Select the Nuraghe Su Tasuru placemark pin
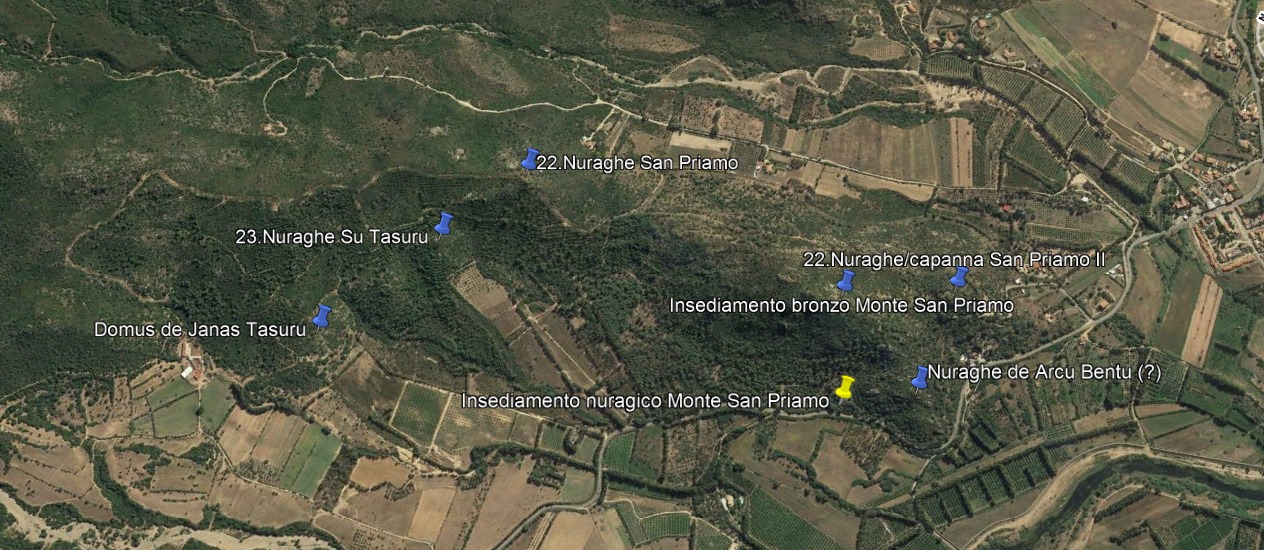 click(443, 224)
